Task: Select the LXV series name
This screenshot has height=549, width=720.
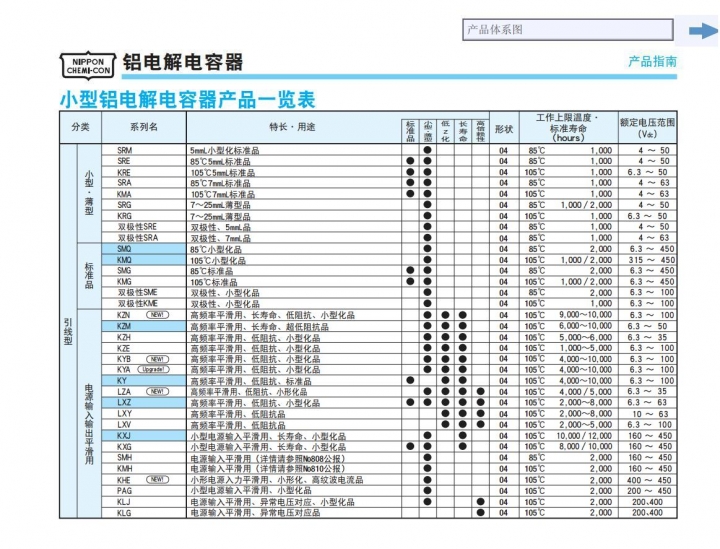Action: 124,425
